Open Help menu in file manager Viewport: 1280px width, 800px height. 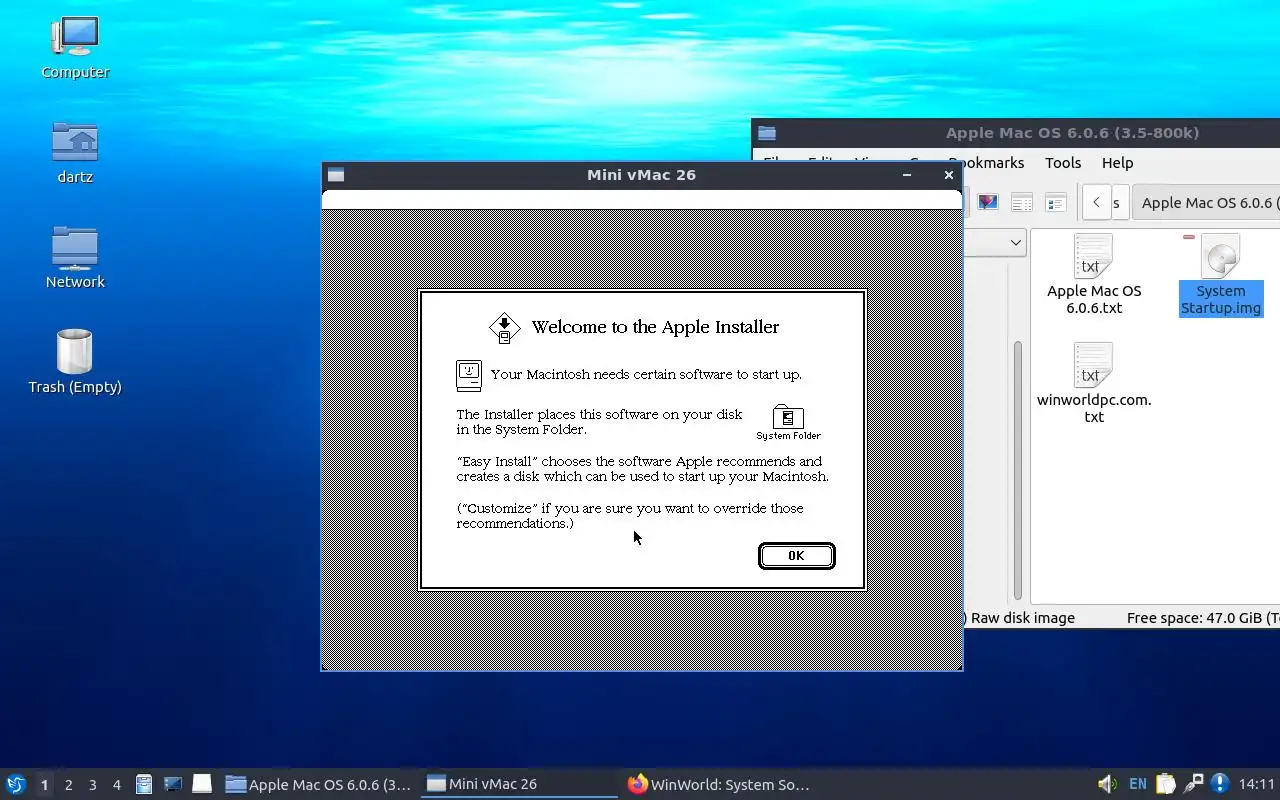pyautogui.click(x=1117, y=162)
